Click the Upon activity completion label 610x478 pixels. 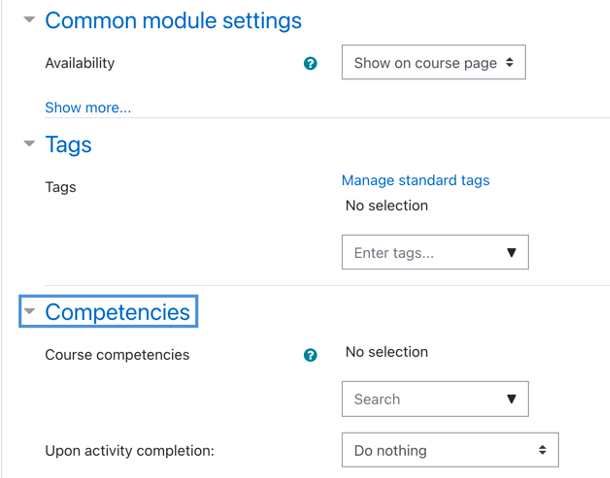tap(130, 451)
